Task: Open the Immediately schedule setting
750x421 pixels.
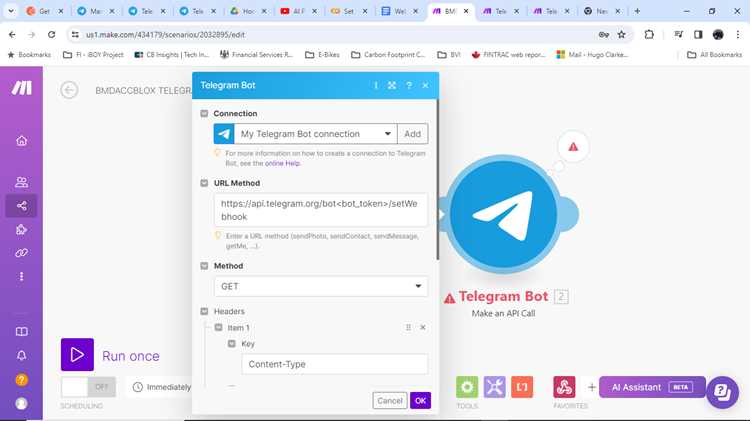Action: coord(162,387)
